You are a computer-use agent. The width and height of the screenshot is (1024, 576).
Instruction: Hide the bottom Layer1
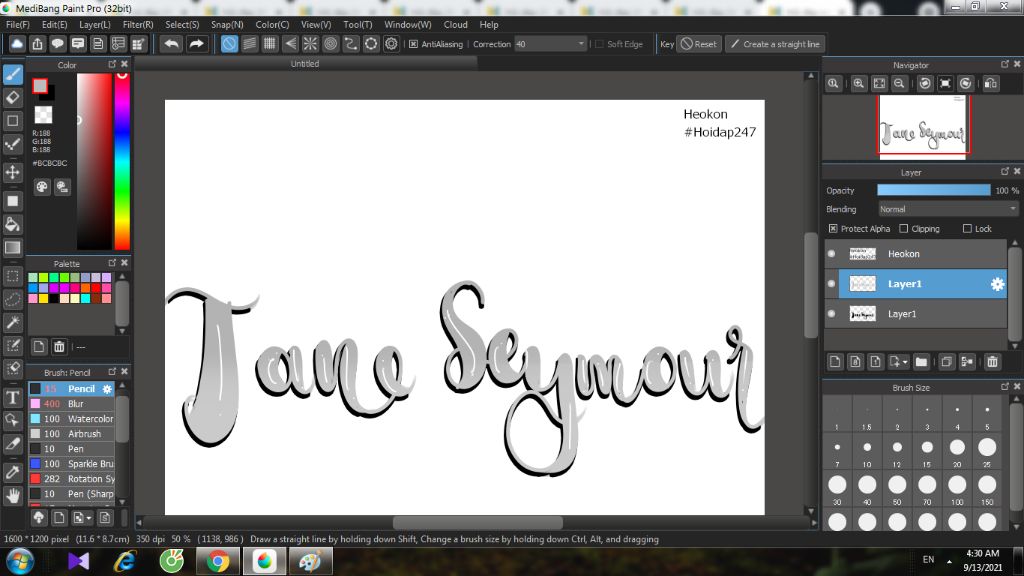(x=831, y=314)
